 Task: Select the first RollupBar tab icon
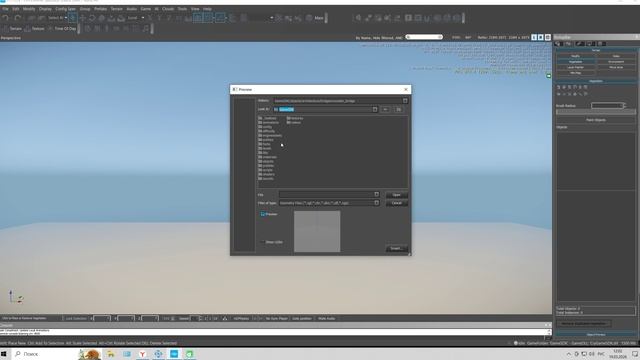pos(558,44)
